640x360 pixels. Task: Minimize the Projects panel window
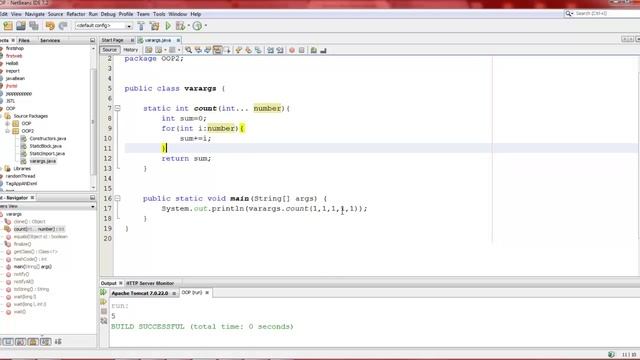point(92,40)
